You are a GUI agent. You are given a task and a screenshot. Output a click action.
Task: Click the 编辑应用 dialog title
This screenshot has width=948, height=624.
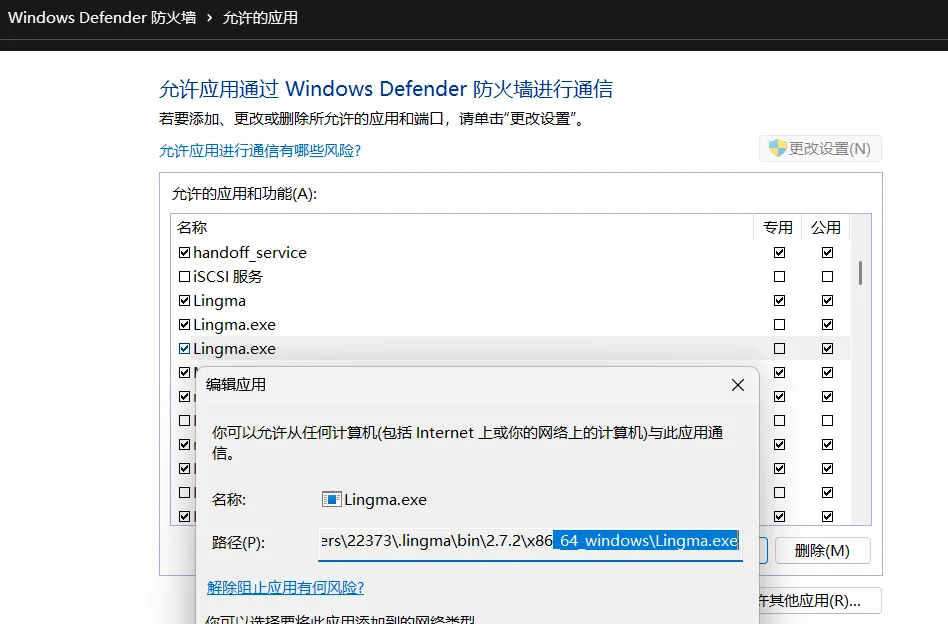click(x=236, y=385)
